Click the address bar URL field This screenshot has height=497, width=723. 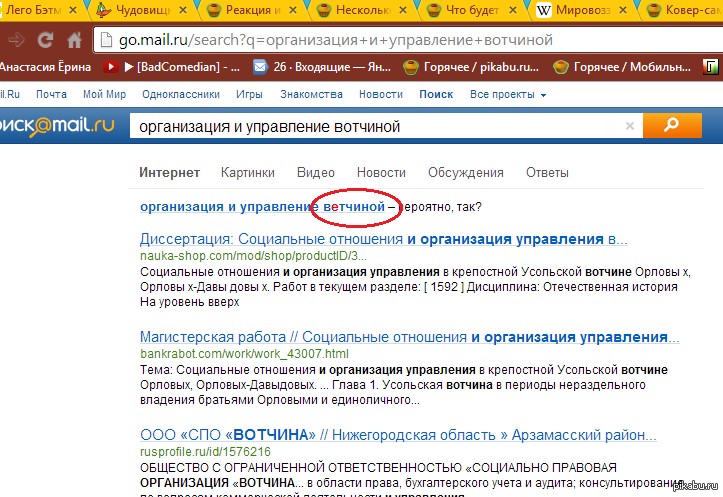click(x=410, y=40)
